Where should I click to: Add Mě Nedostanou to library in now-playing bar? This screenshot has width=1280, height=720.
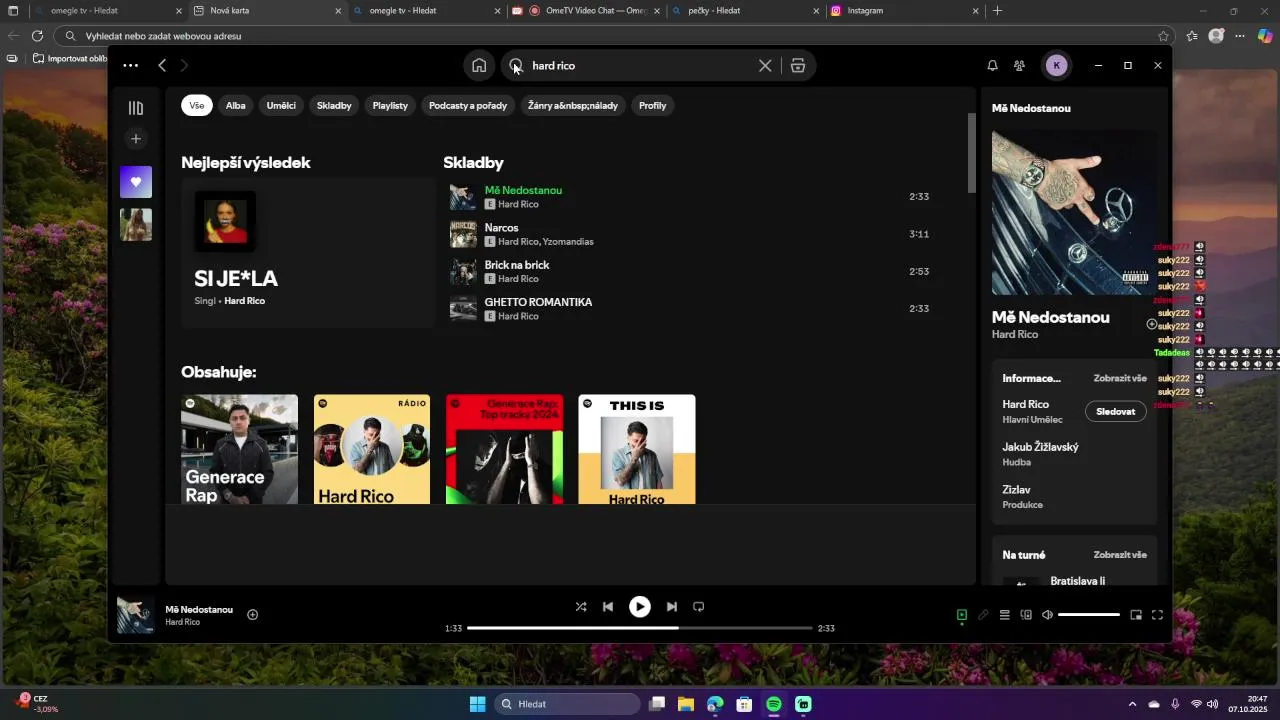(253, 615)
